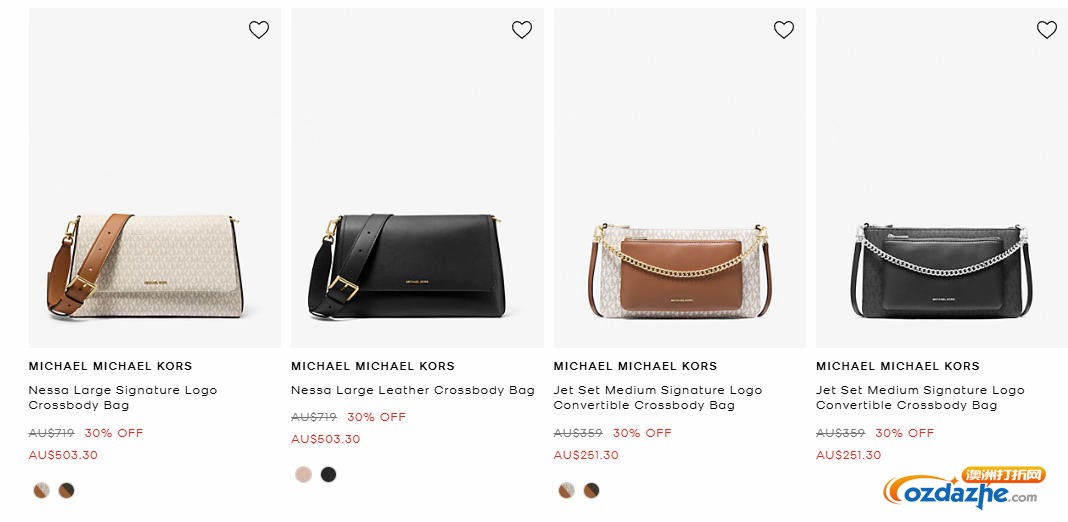Select the brown/black swatch for Nessa Signature bag
The height and width of the screenshot is (522, 1068).
click(66, 490)
